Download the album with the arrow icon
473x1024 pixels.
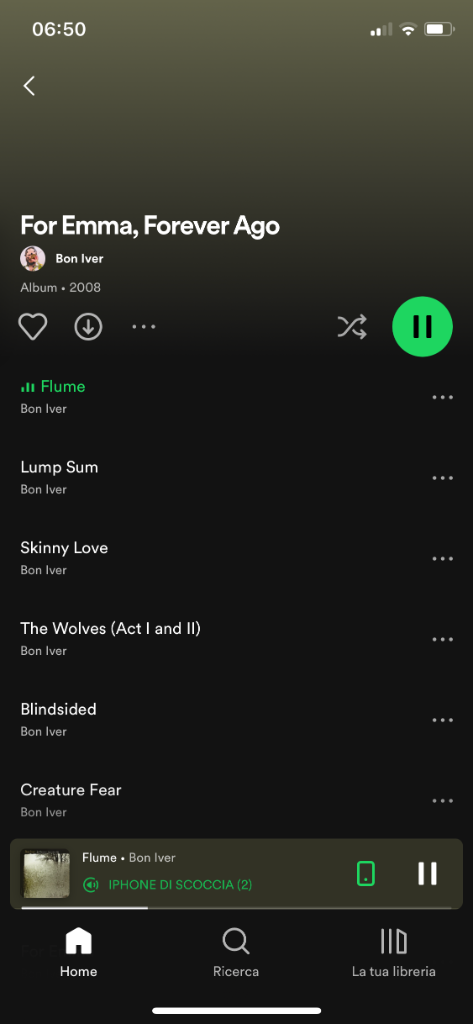pyautogui.click(x=88, y=327)
